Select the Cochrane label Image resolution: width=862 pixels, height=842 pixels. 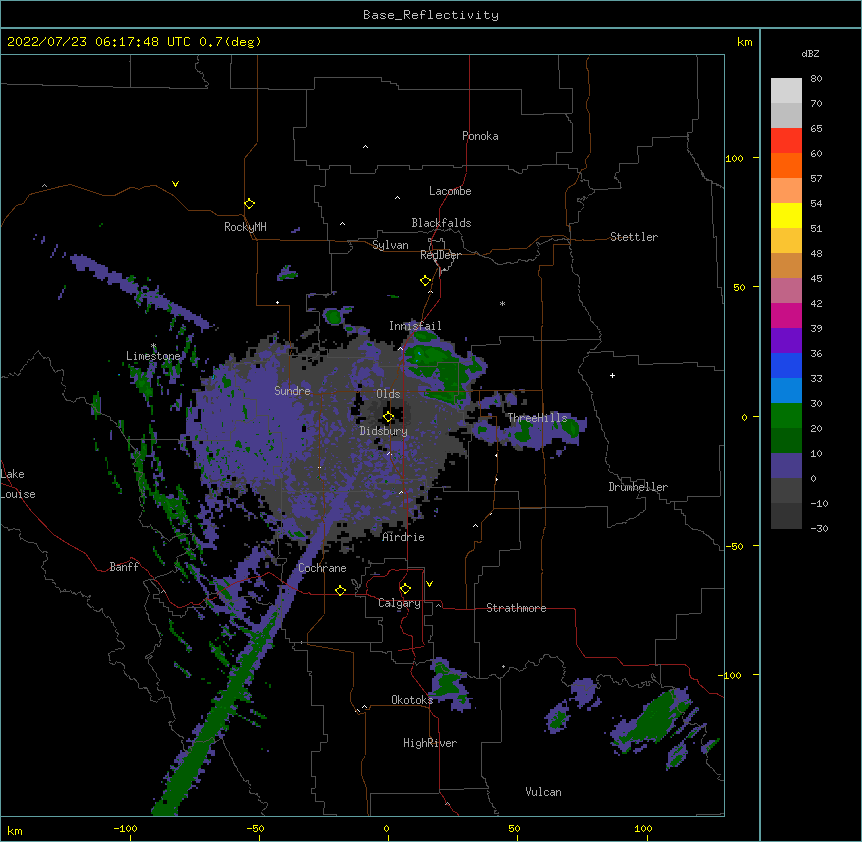coord(322,568)
